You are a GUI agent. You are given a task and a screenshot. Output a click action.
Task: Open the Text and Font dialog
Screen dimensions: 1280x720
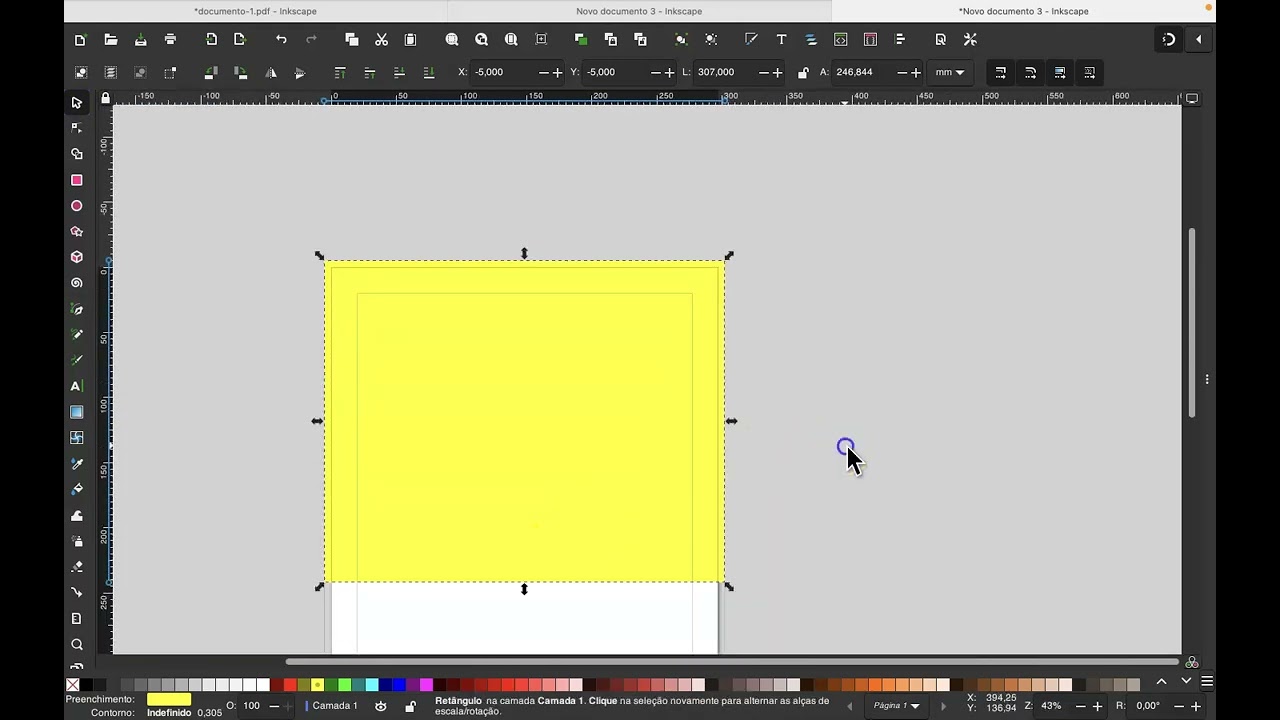[x=781, y=40]
